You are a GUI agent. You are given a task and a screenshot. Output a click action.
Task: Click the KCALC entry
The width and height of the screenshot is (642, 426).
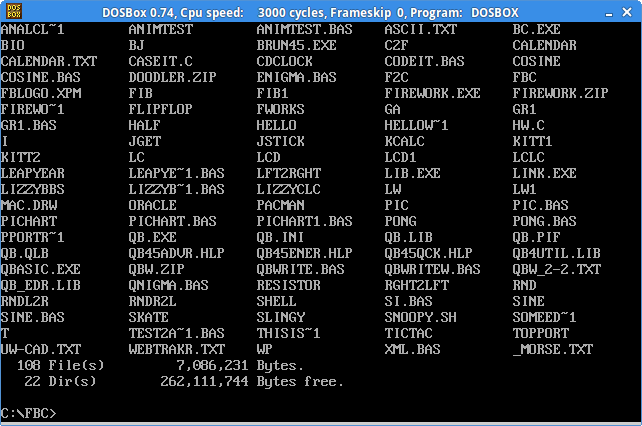(x=404, y=141)
